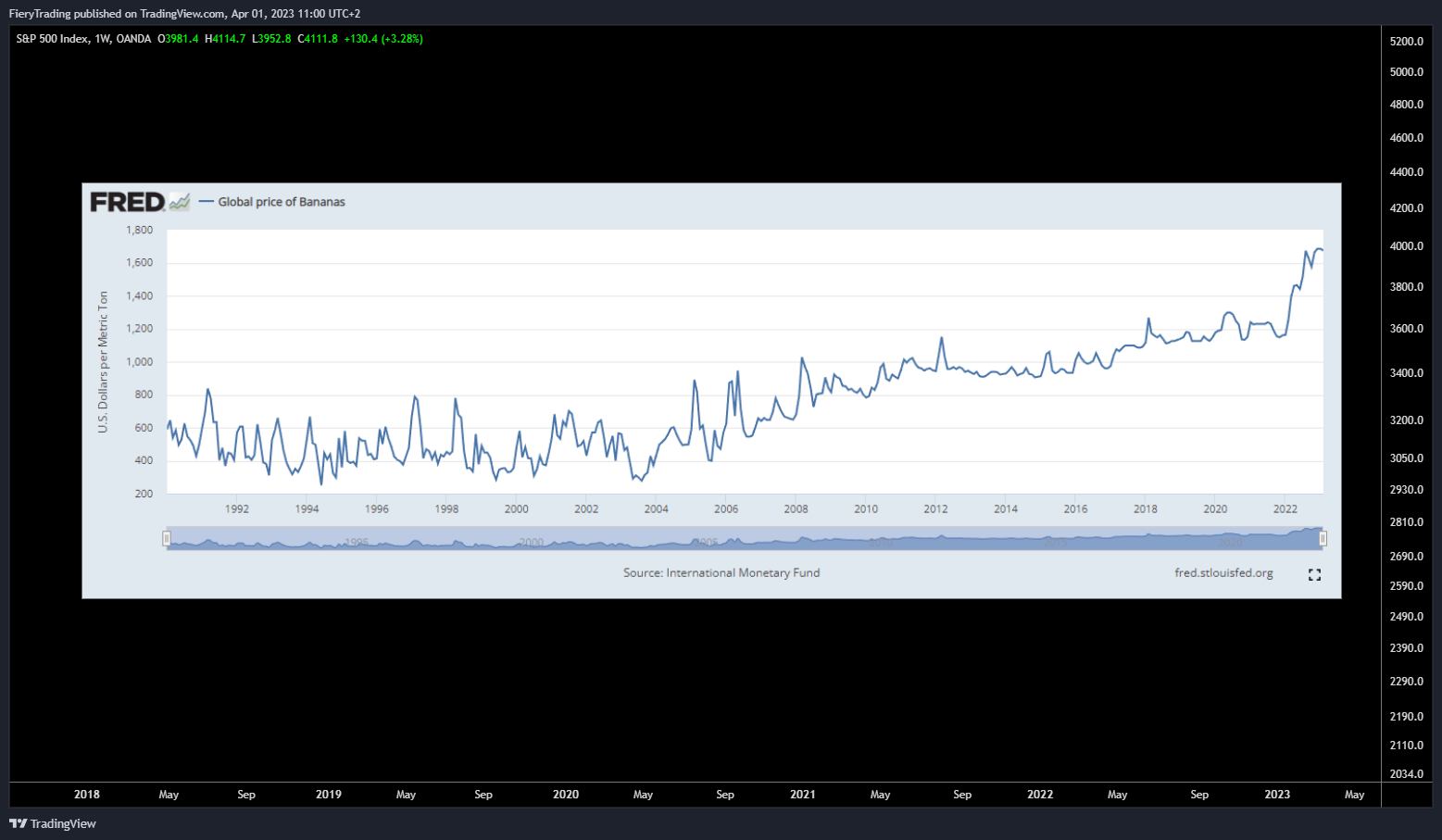Click the low value L3952.8
The image size is (1442, 840).
click(x=271, y=39)
